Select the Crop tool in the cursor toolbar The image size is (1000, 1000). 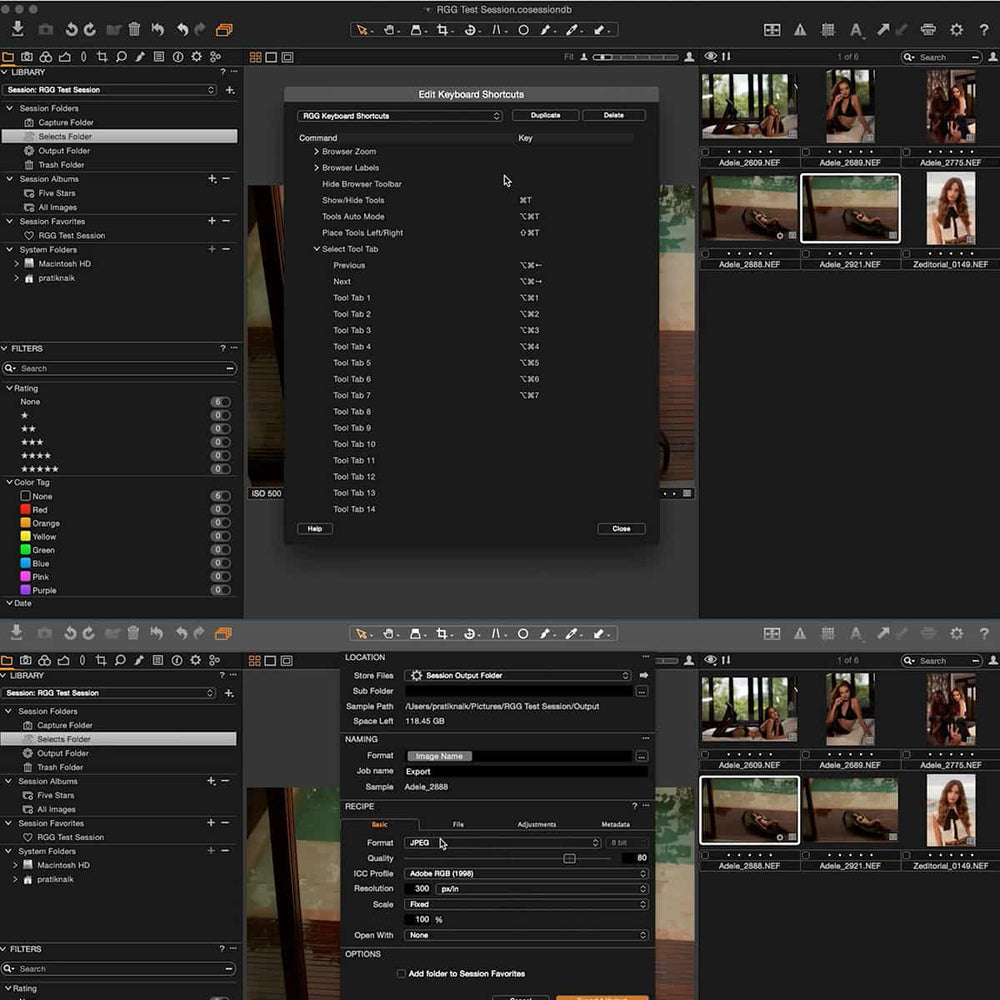point(445,31)
